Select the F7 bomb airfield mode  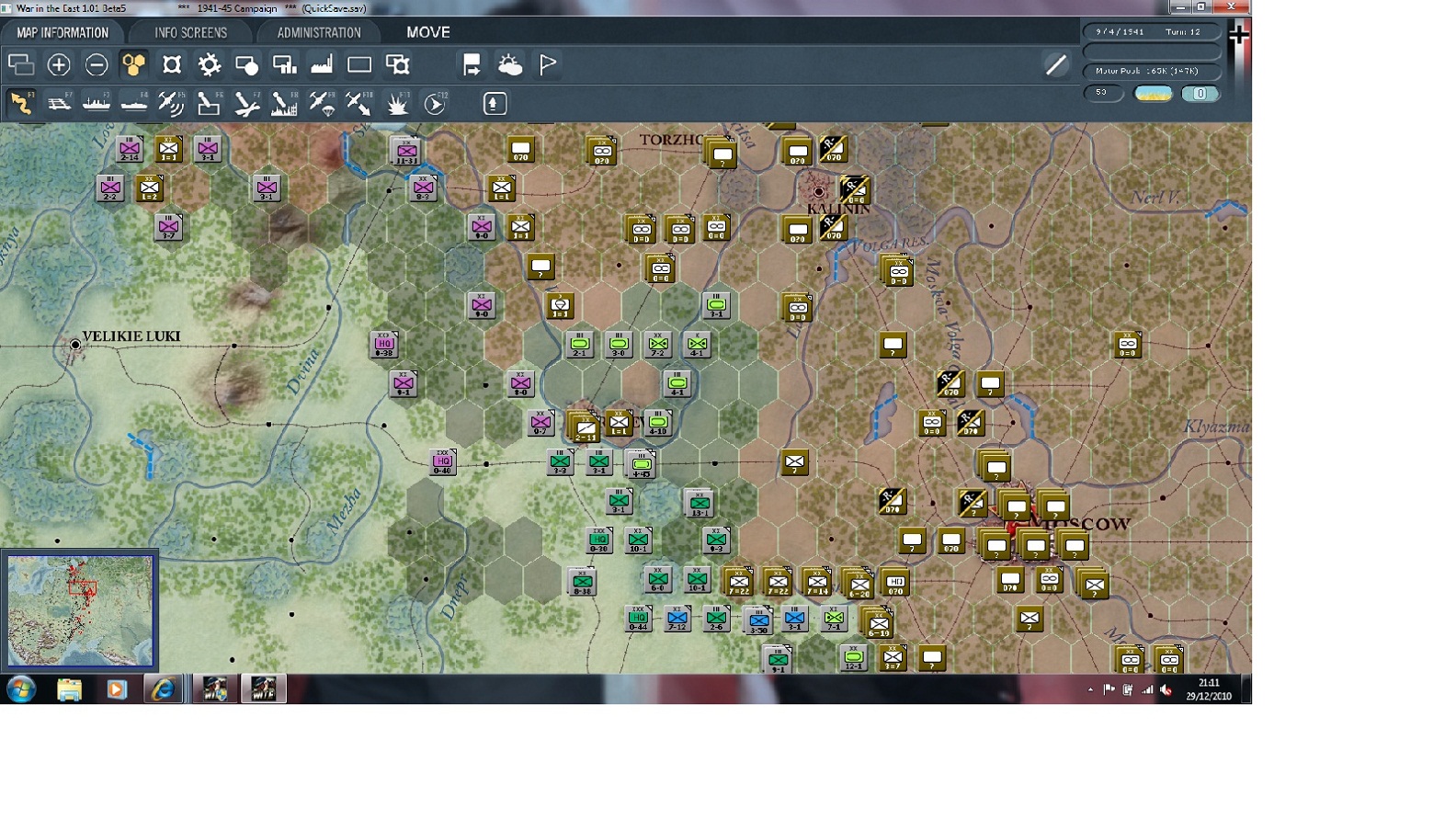[x=247, y=103]
